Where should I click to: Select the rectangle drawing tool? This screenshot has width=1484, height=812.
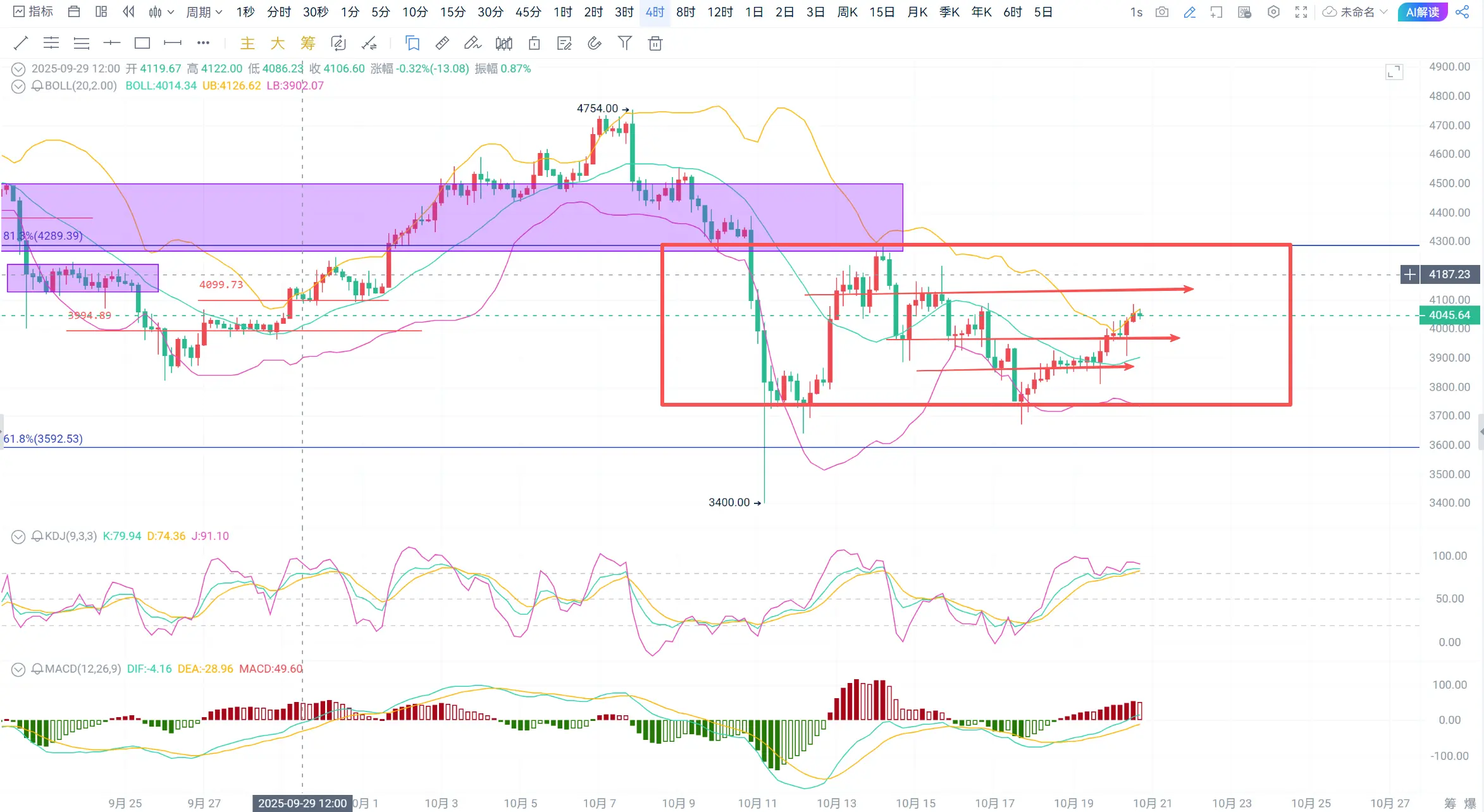142,43
